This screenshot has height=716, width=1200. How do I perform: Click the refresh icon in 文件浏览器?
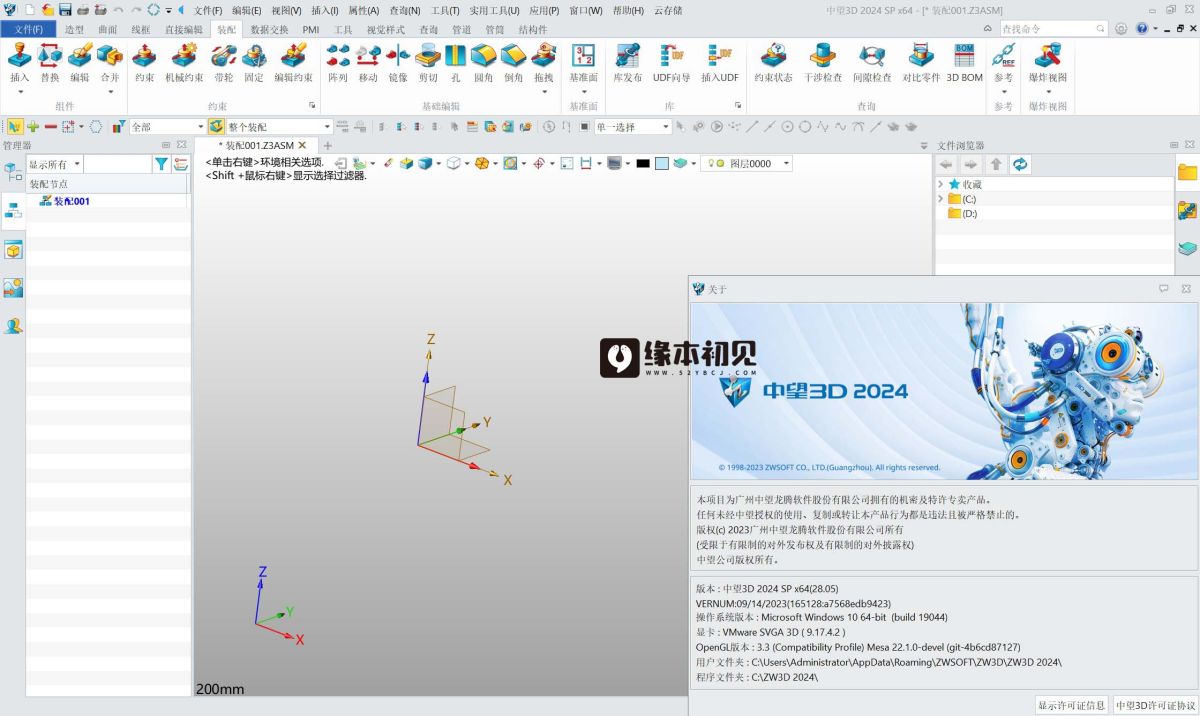[x=1020, y=164]
